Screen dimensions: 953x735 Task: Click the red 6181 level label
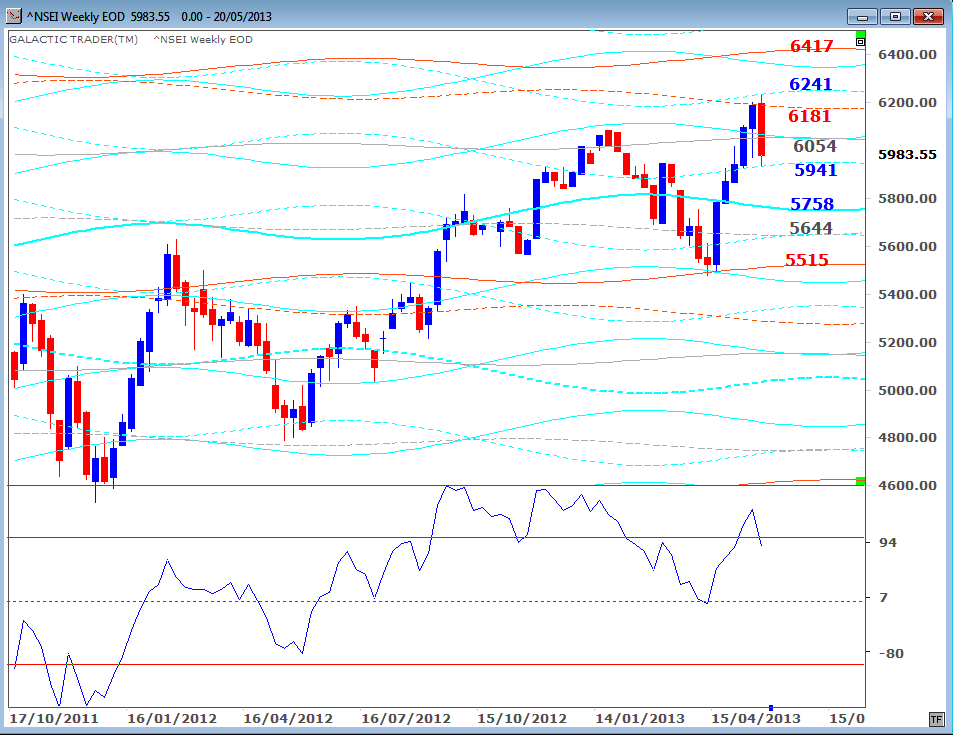coord(809,116)
